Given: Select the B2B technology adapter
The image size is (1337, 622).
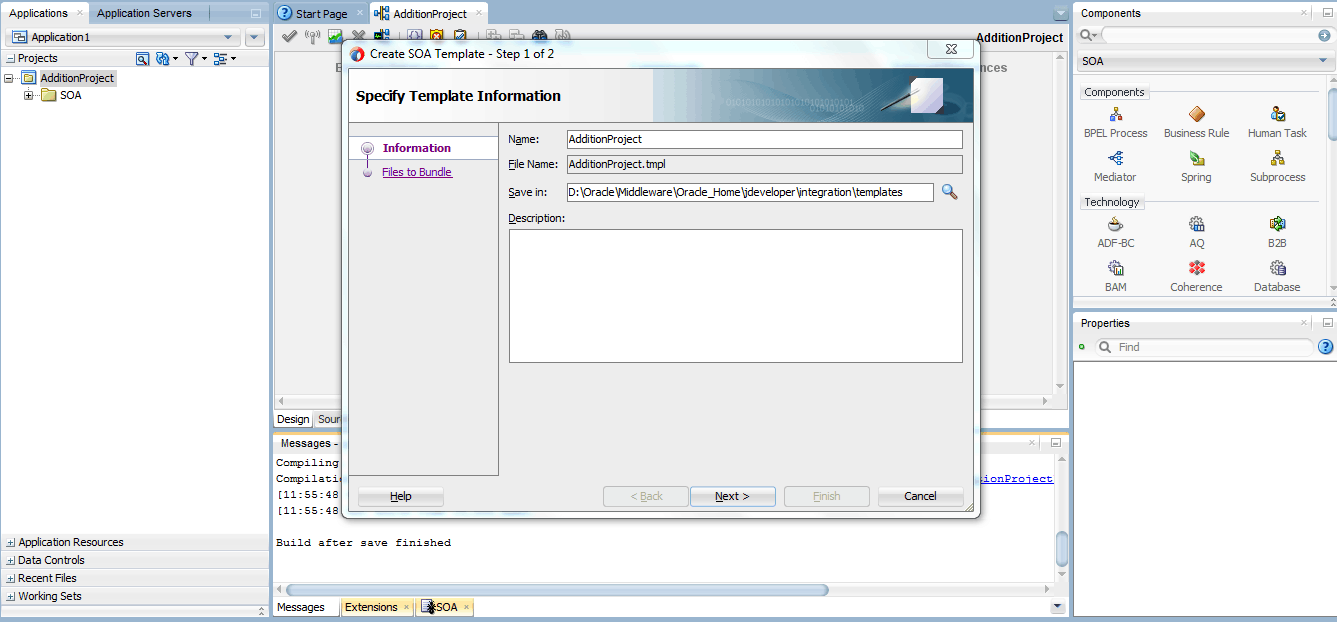Looking at the screenshot, I should (1277, 233).
